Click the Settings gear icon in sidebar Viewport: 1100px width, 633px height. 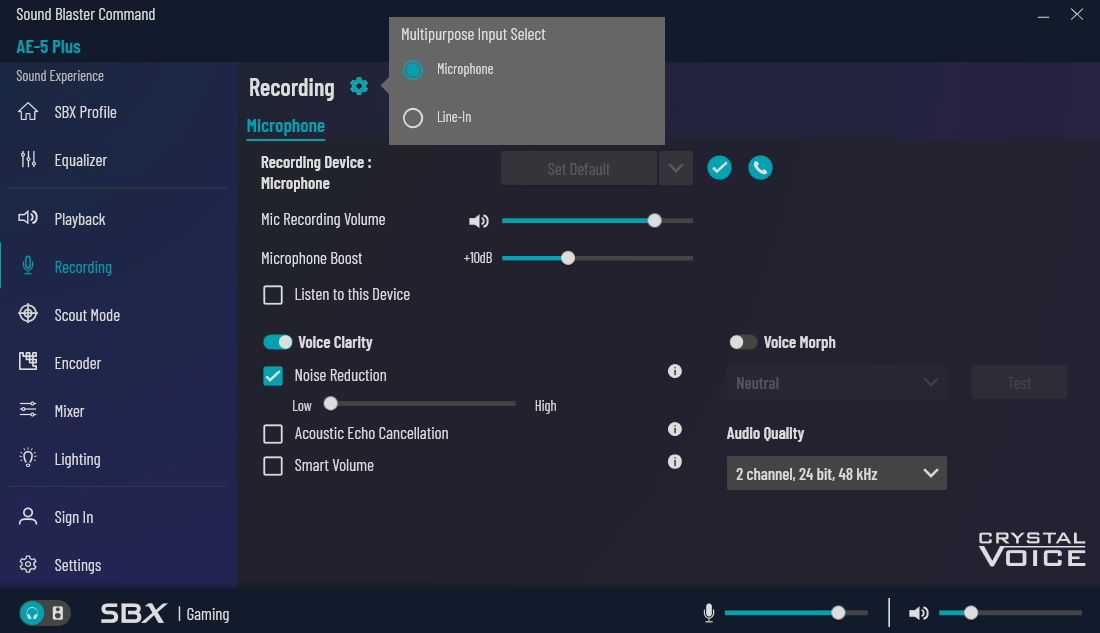tap(28, 564)
